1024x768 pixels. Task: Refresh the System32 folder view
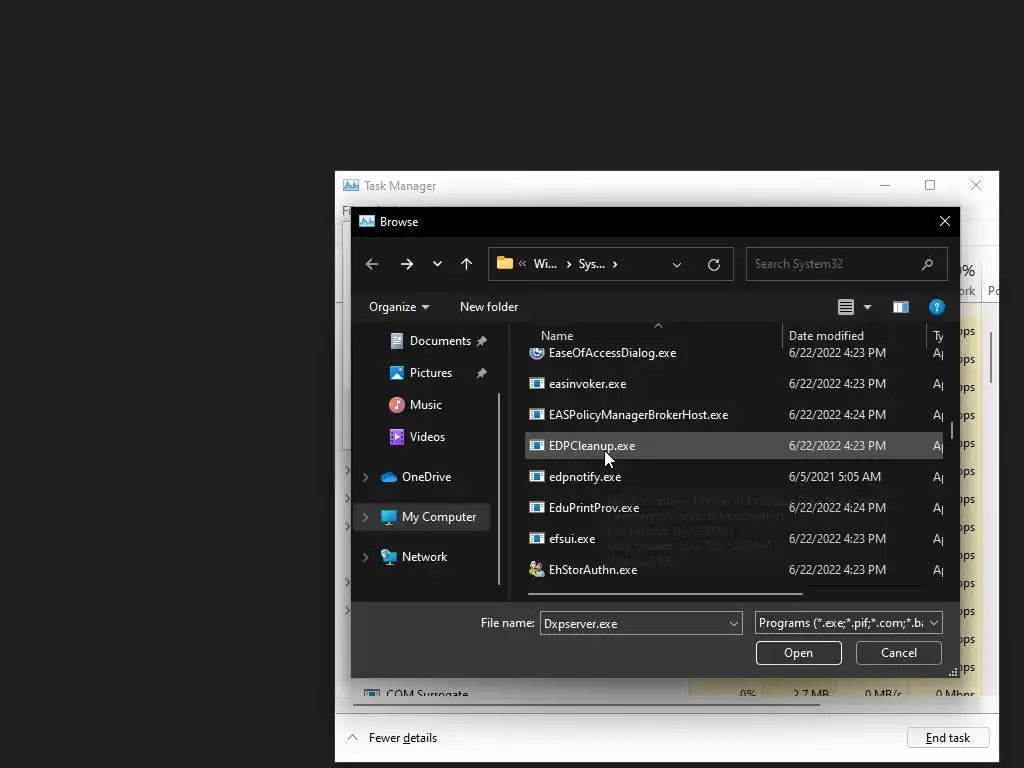coord(714,264)
